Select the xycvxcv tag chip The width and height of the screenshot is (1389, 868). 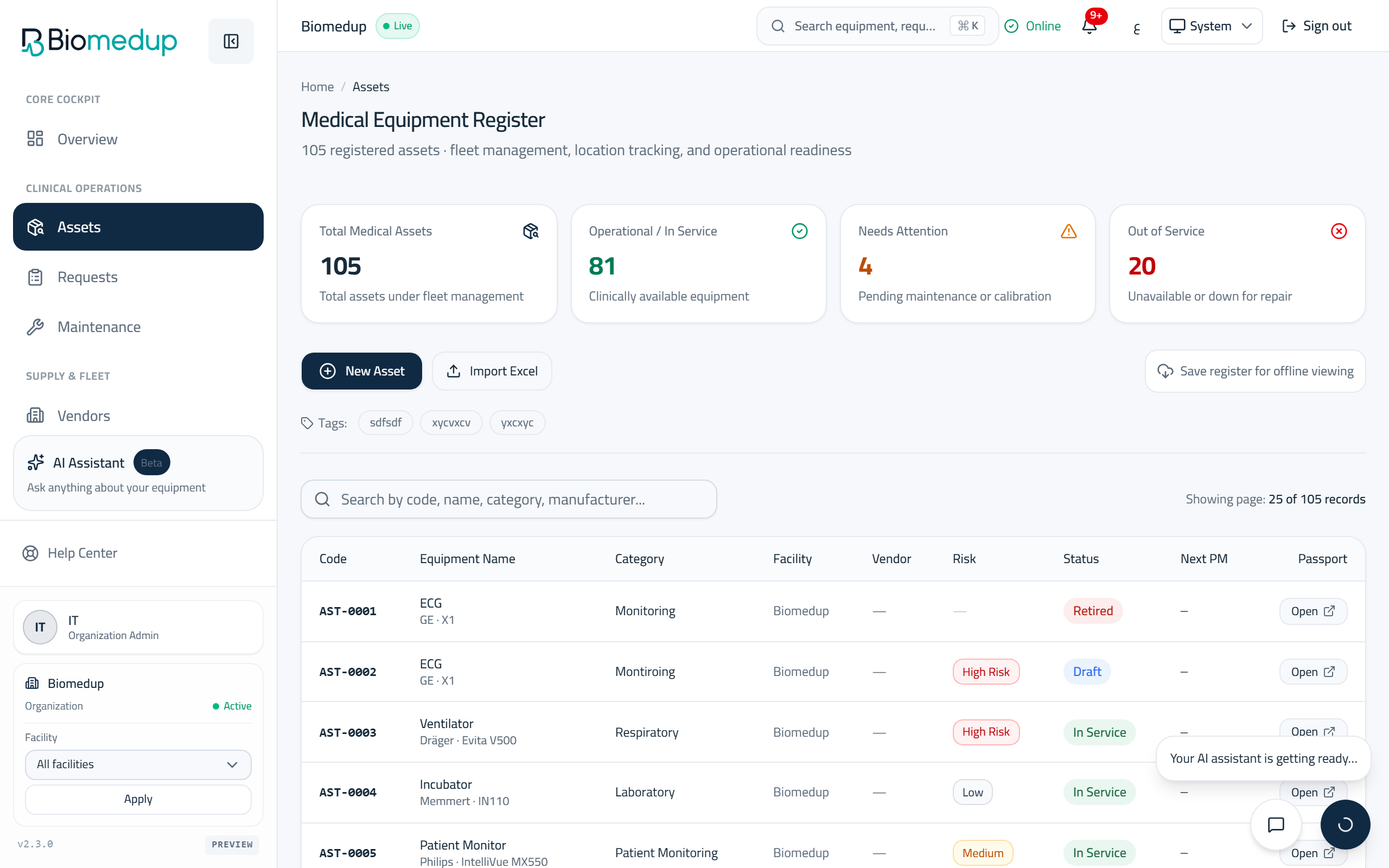[x=451, y=423]
